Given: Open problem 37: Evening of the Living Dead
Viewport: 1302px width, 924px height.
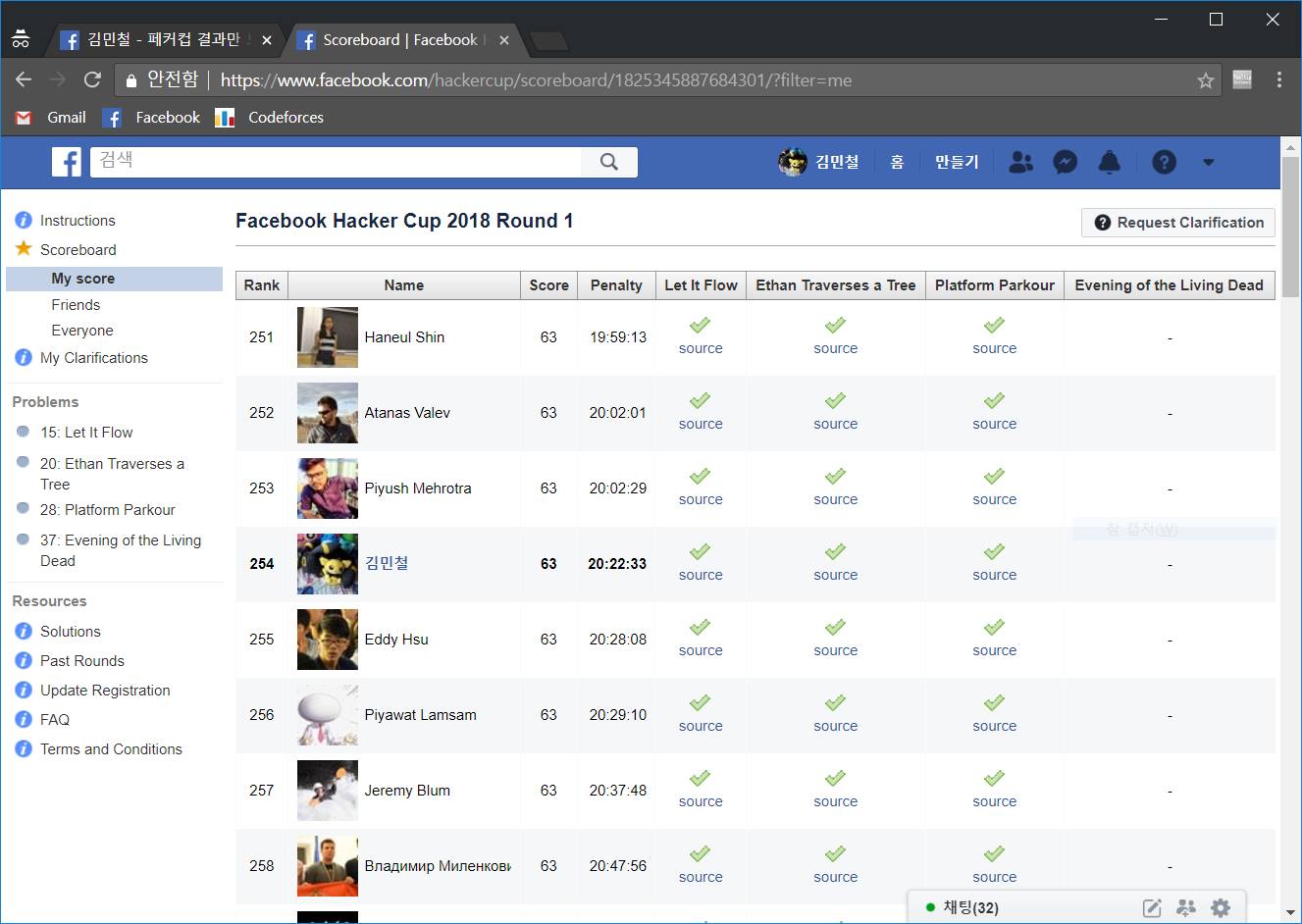Looking at the screenshot, I should coord(121,550).
